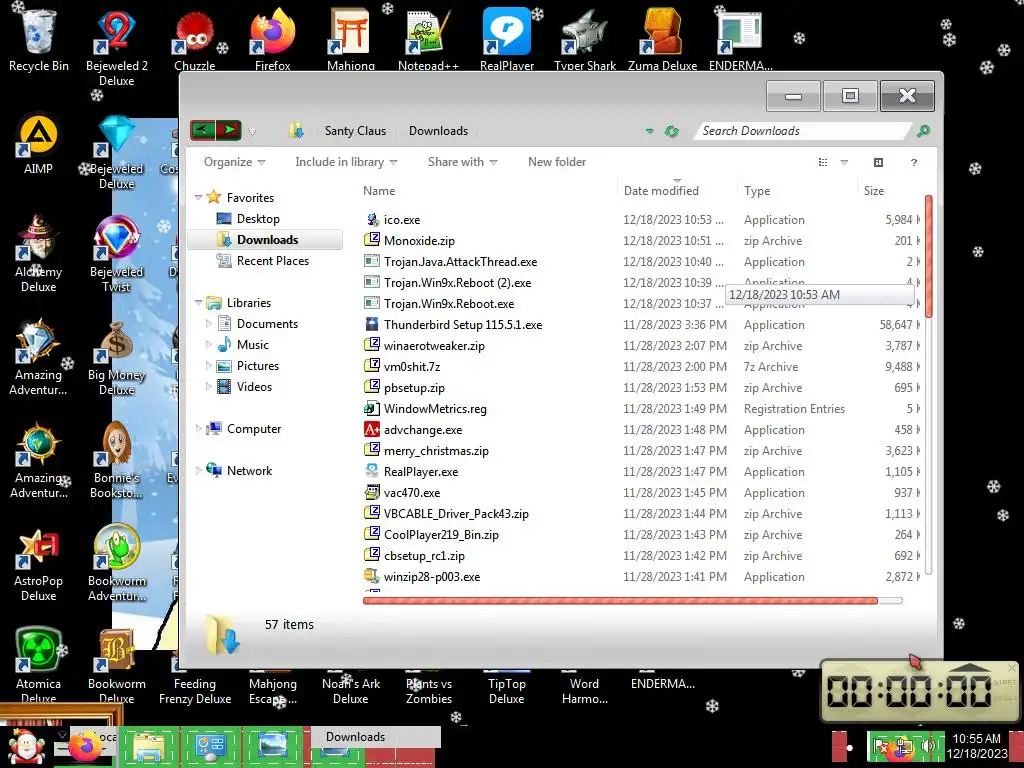Select Desktop in Favorites
This screenshot has width=1024, height=768.
[x=248, y=219]
